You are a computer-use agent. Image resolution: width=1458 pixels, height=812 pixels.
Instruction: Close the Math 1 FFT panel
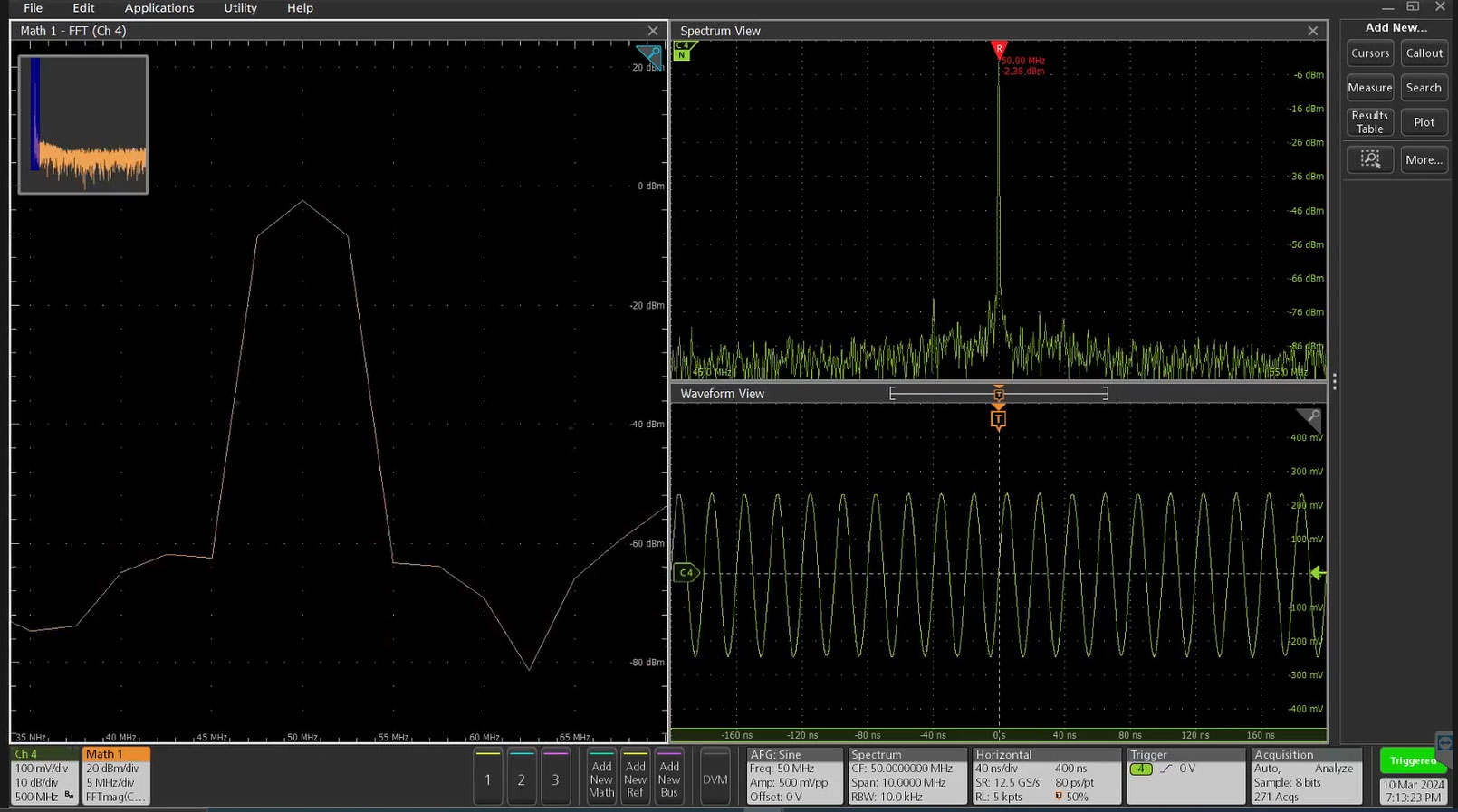point(653,31)
